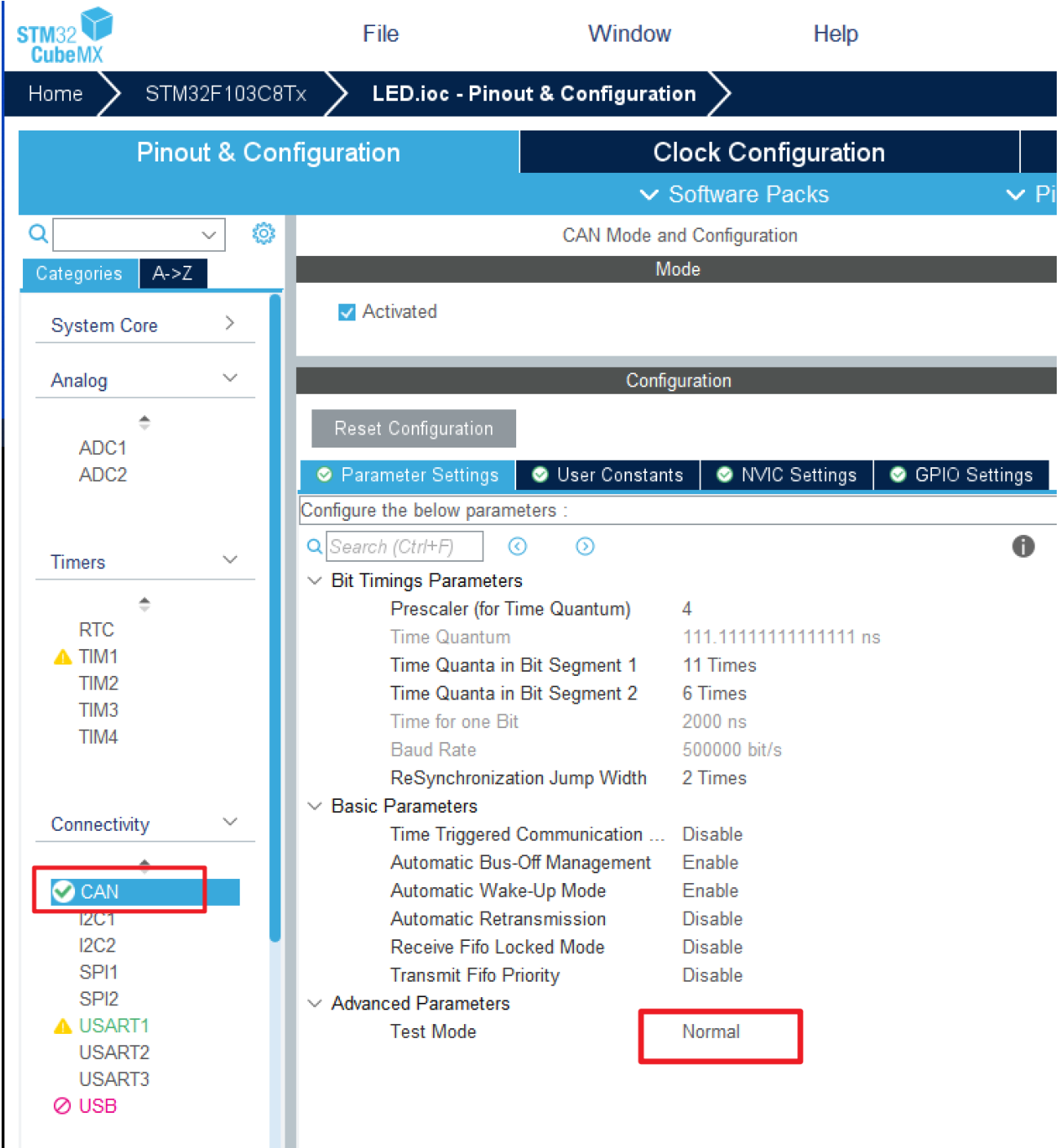The width and height of the screenshot is (1060, 1148).
Task: Click the Analog list sort arrows
Action: coord(144,422)
